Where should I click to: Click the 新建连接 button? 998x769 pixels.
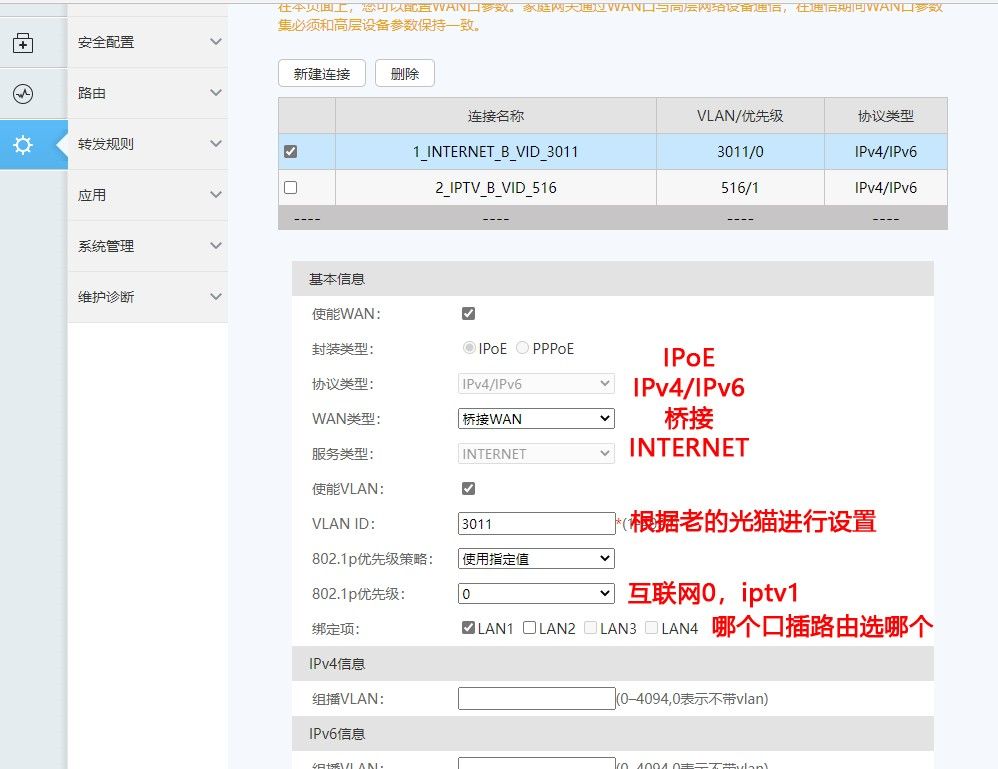pyautogui.click(x=321, y=73)
